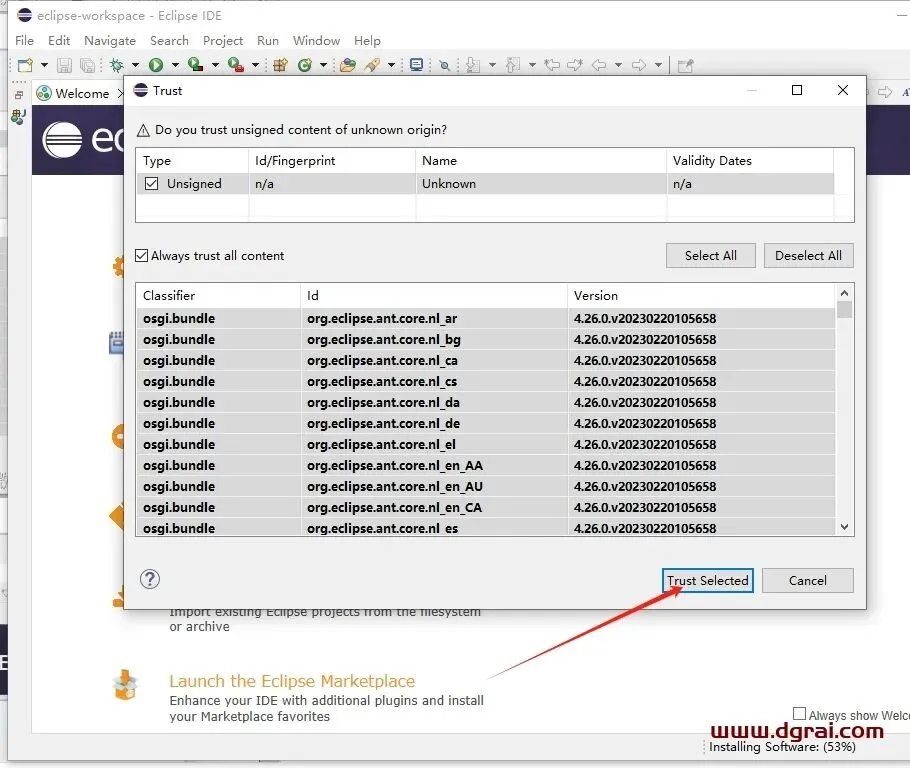This screenshot has height=768, width=910.
Task: Open the Edit menu
Action: [x=59, y=41]
